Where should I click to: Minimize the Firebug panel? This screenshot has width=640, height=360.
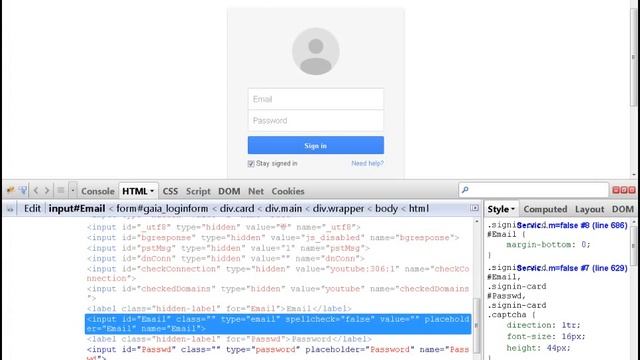[x=616, y=190]
